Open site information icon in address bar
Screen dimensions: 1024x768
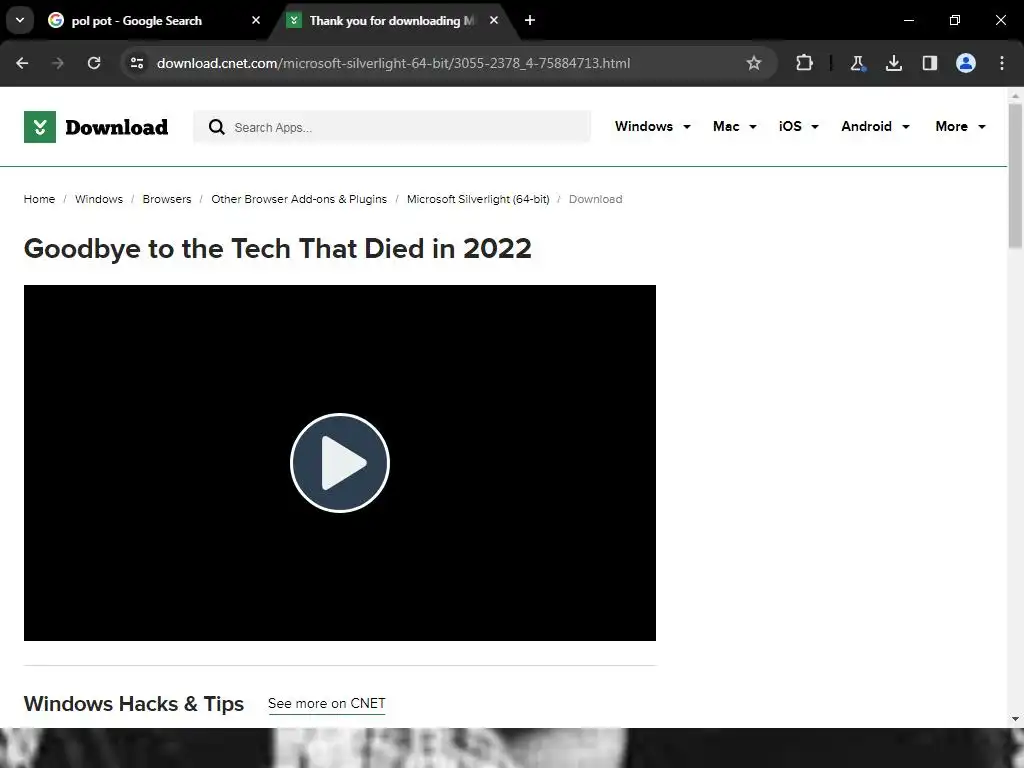click(x=137, y=63)
